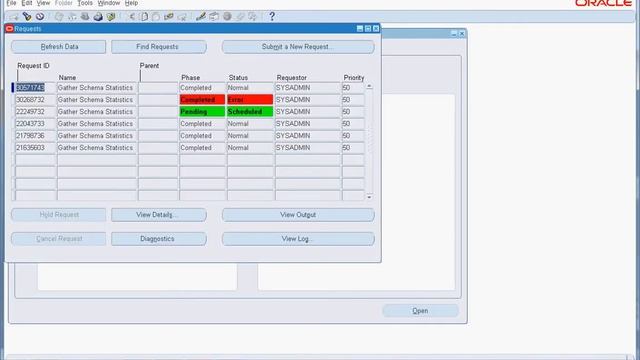
Task: Click the Window Help question mark icon
Action: pos(272,16)
